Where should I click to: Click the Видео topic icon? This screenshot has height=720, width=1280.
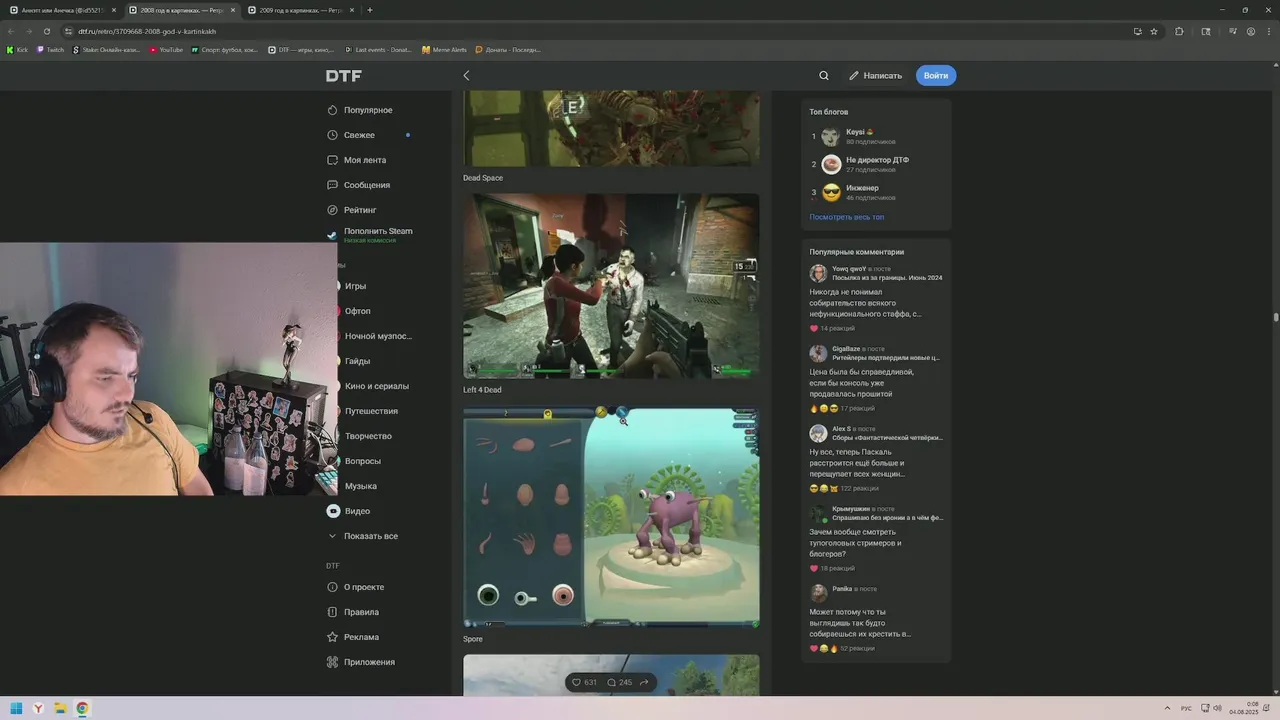(x=333, y=511)
